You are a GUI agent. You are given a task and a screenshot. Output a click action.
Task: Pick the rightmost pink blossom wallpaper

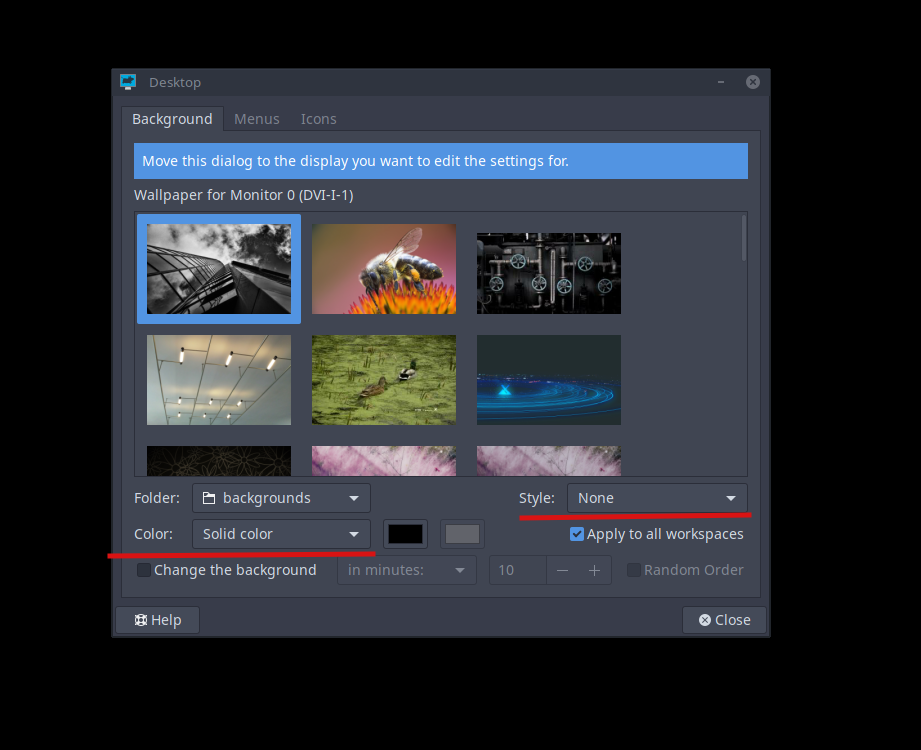[549, 461]
